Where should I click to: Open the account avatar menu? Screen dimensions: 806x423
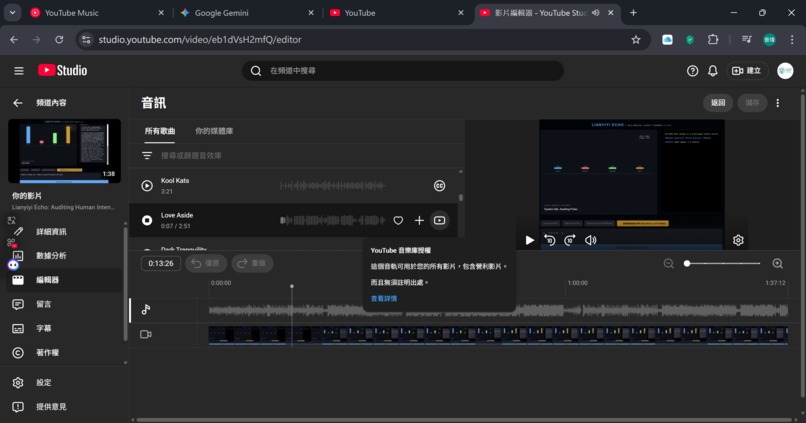(785, 71)
